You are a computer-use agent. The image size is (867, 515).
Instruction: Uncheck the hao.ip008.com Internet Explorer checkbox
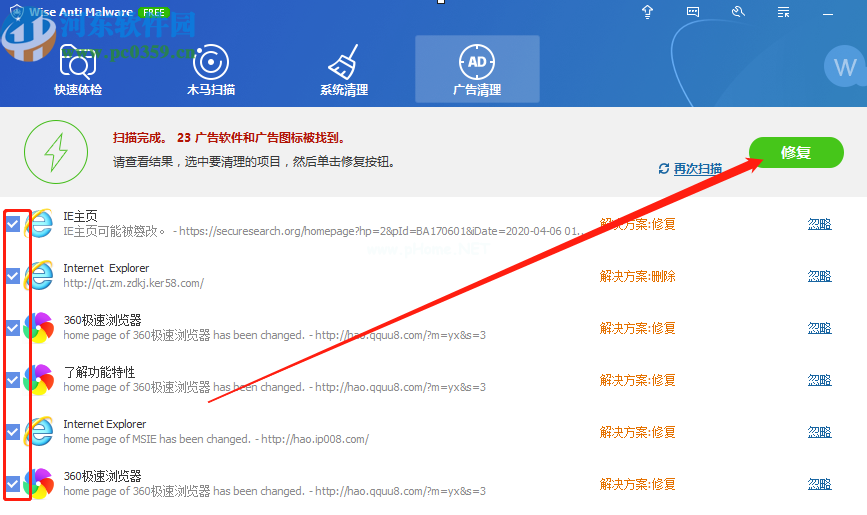13,432
